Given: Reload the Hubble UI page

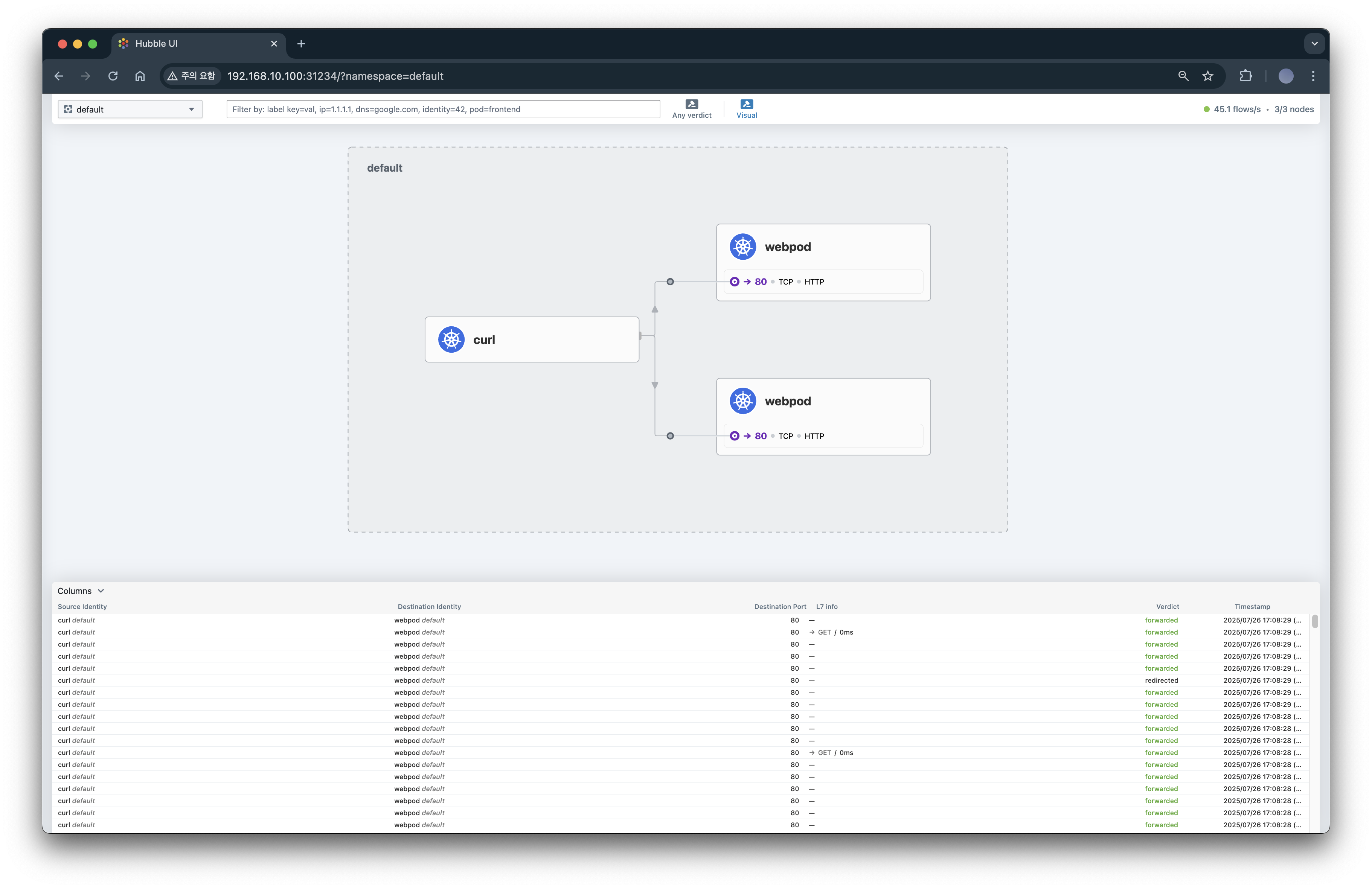Looking at the screenshot, I should [113, 76].
